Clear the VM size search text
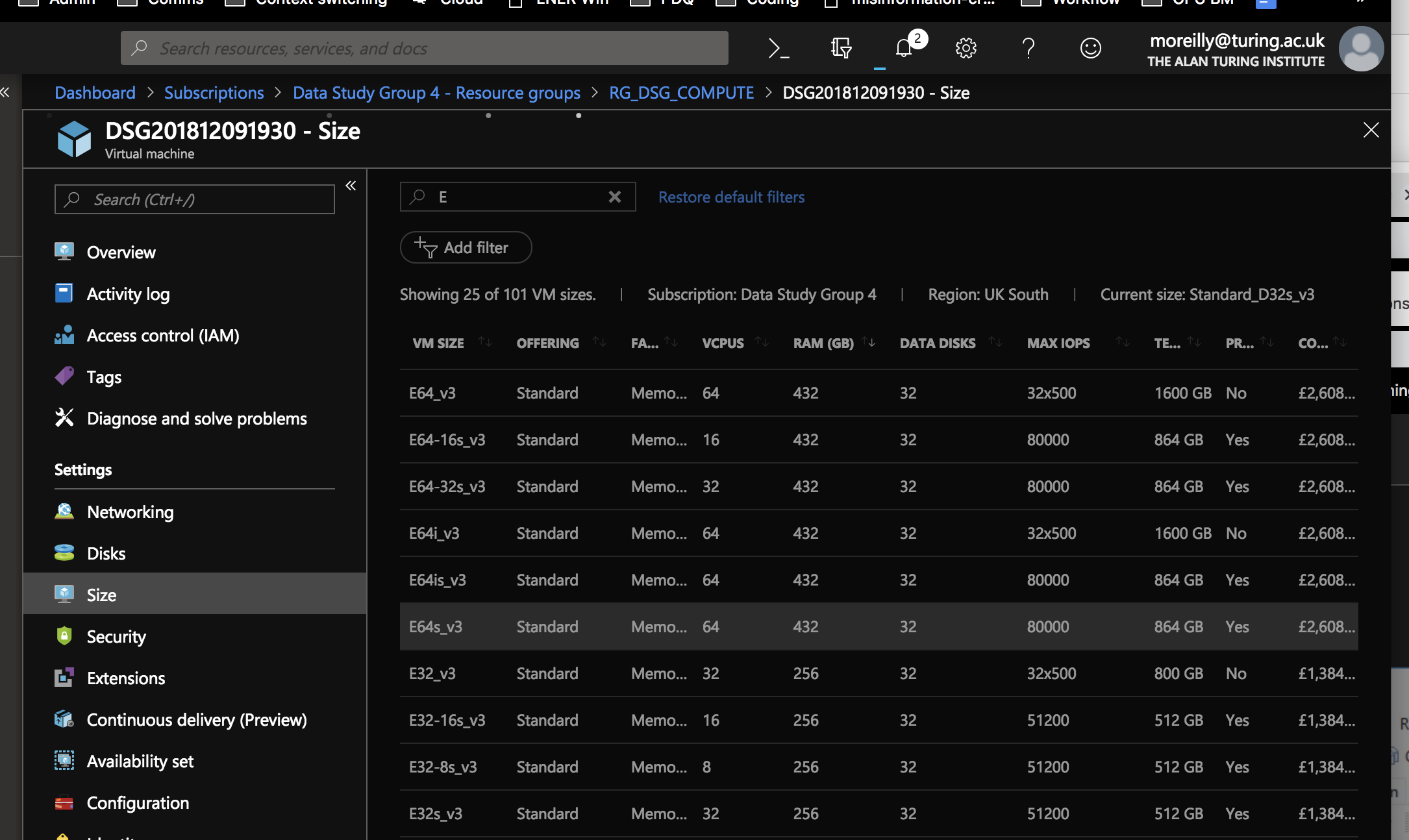The width and height of the screenshot is (1409, 840). click(614, 197)
